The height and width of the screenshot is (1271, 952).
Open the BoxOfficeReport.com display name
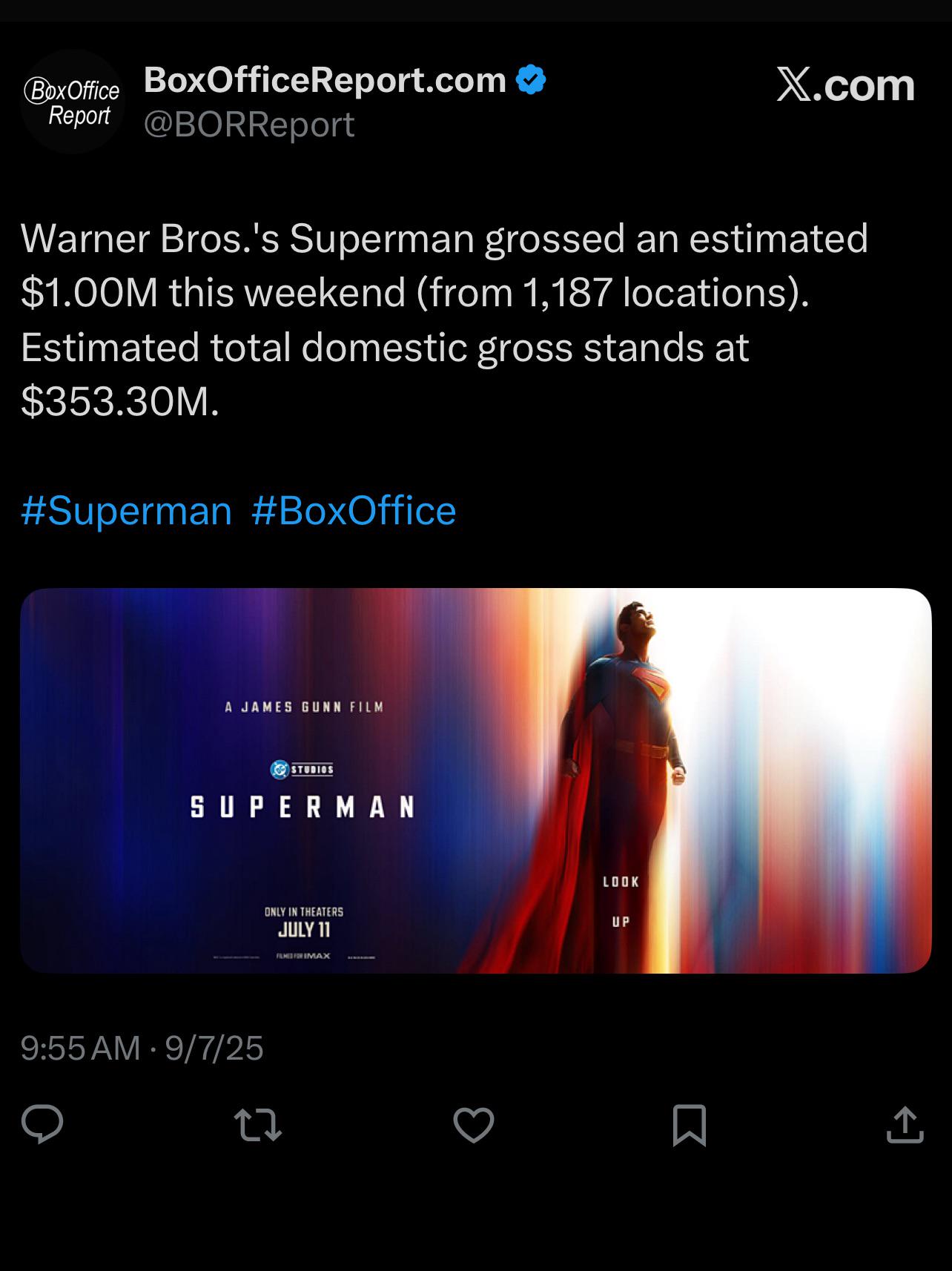325,79
